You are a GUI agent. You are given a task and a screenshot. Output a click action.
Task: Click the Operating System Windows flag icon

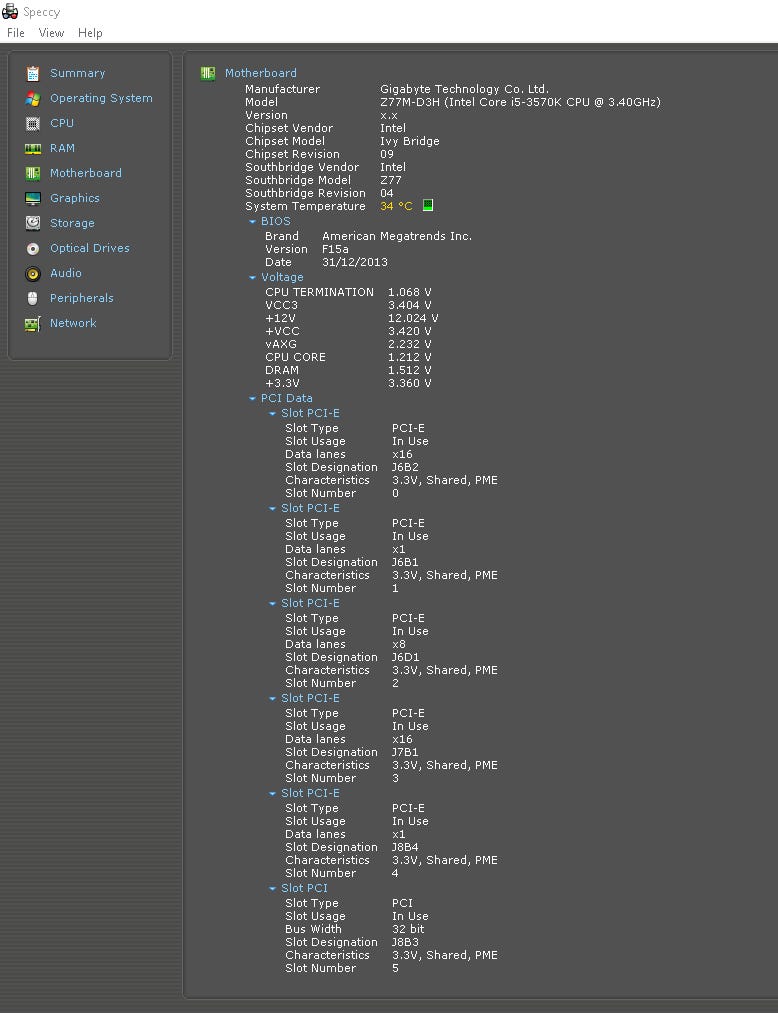point(33,98)
